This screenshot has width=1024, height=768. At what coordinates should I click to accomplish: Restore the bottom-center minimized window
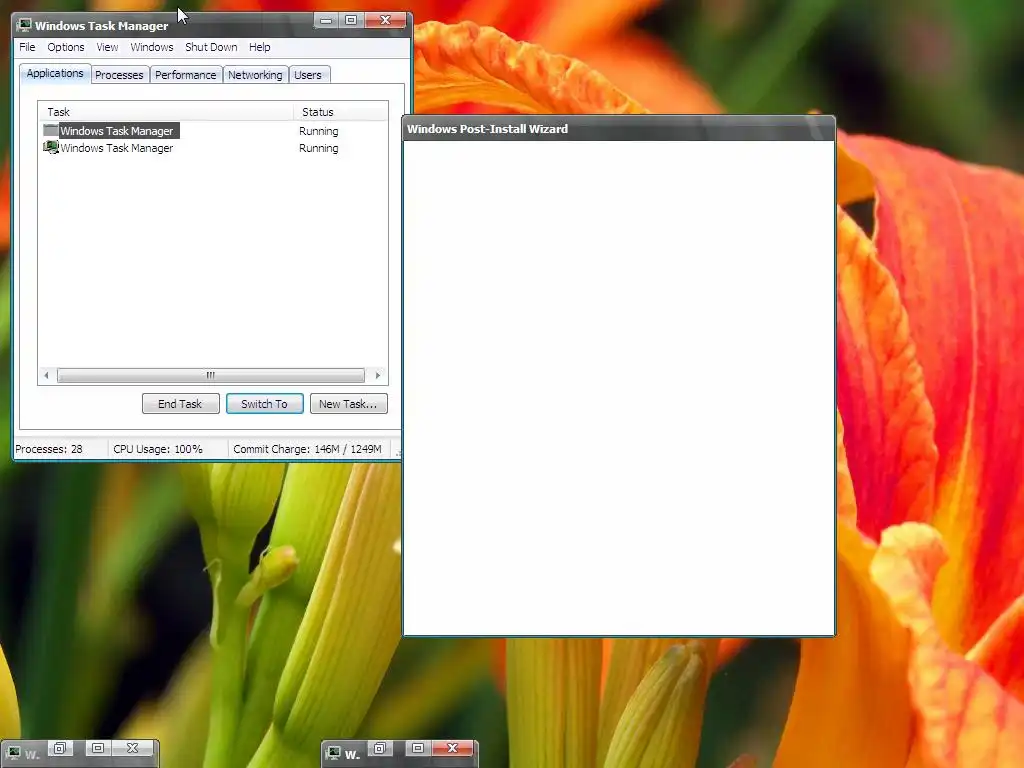click(379, 748)
